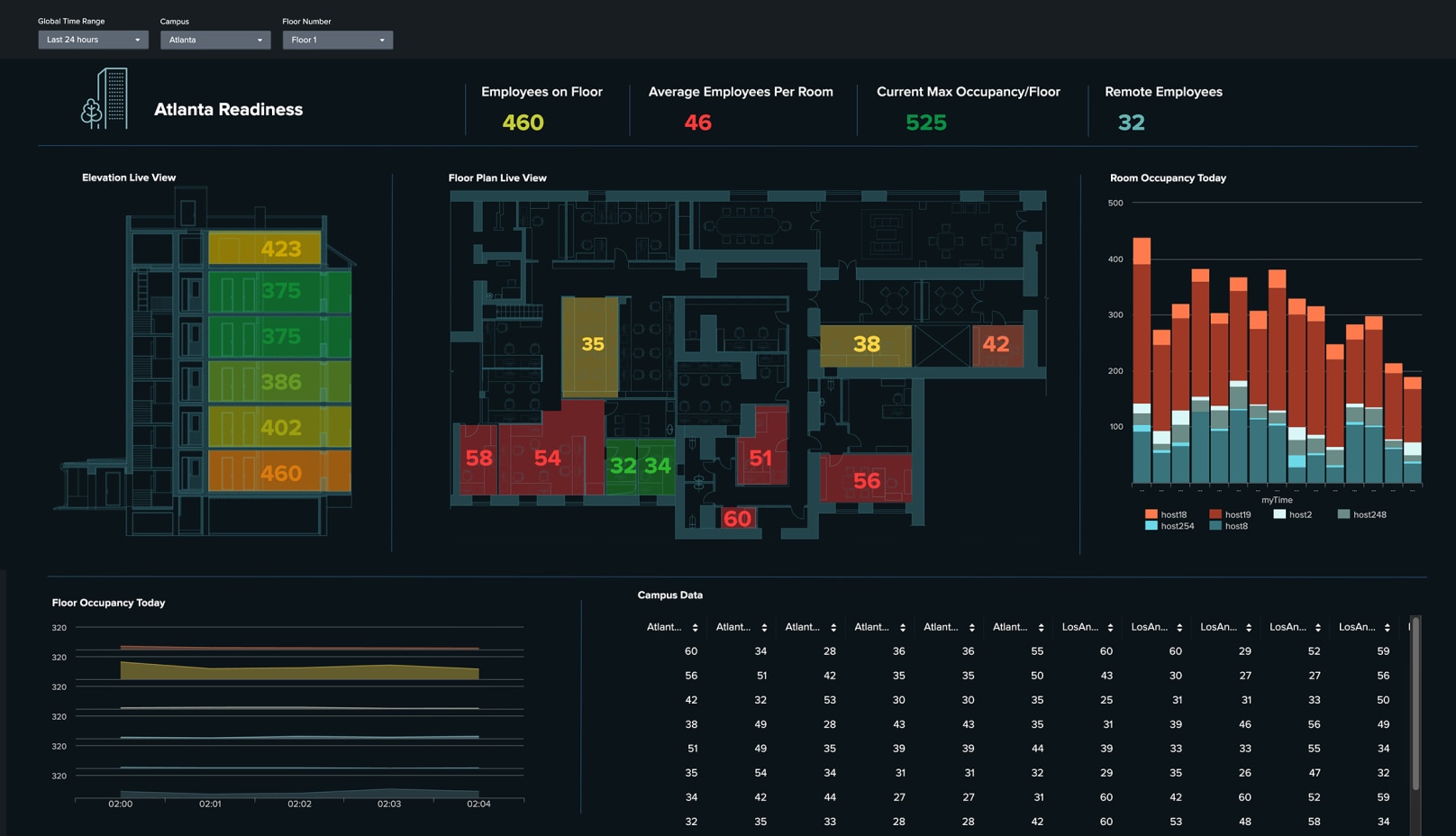This screenshot has height=836, width=1456.
Task: Open the Campus selector showing Atlanta
Action: point(214,40)
